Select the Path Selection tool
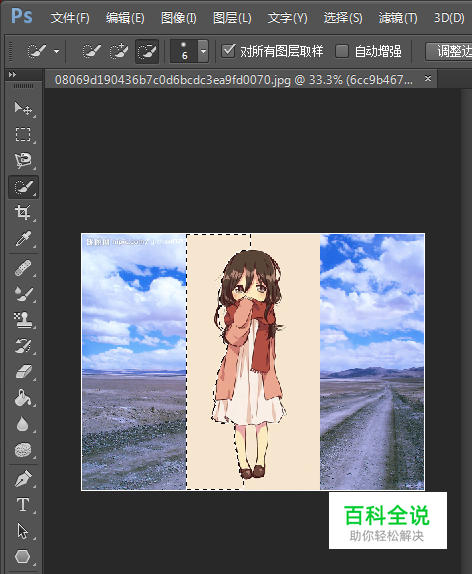472x574 pixels. (23, 531)
